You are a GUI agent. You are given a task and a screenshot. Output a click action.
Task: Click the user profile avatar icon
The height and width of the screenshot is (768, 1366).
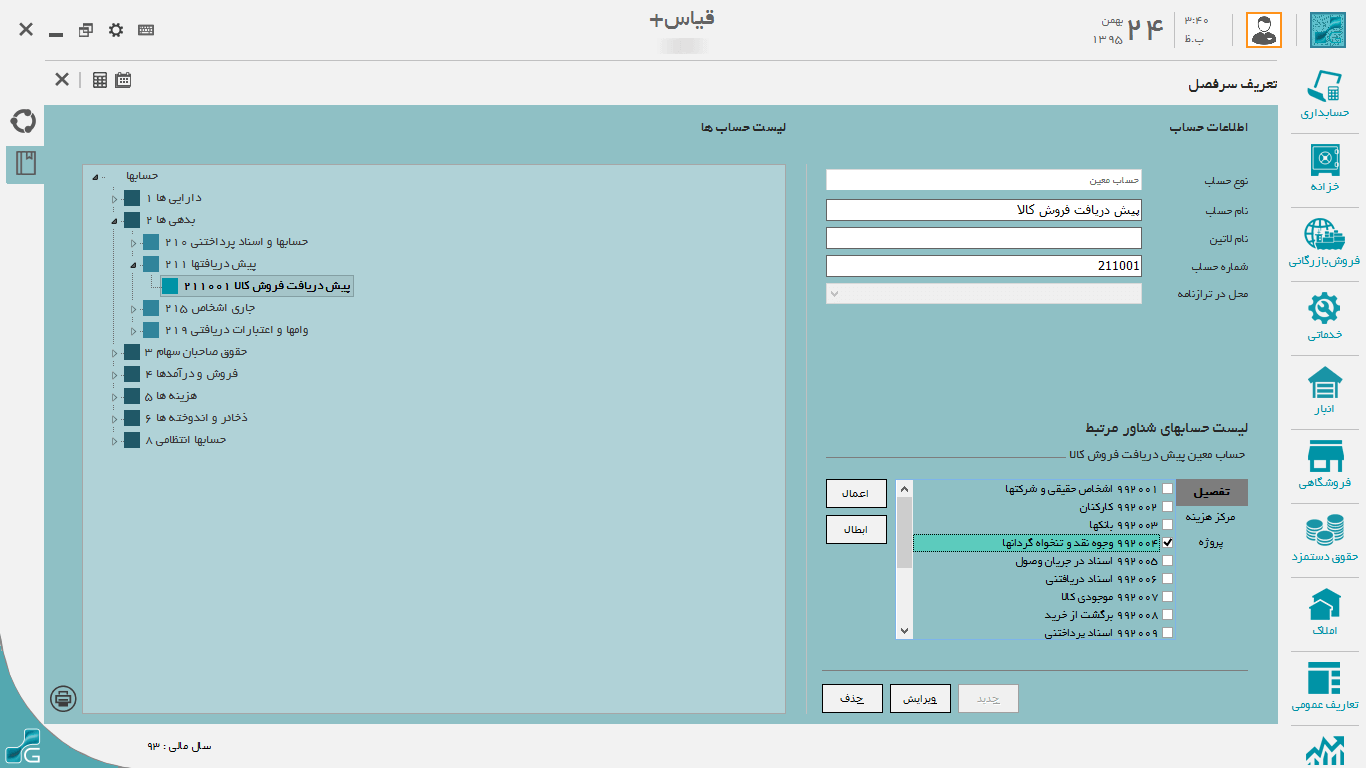click(x=1263, y=30)
